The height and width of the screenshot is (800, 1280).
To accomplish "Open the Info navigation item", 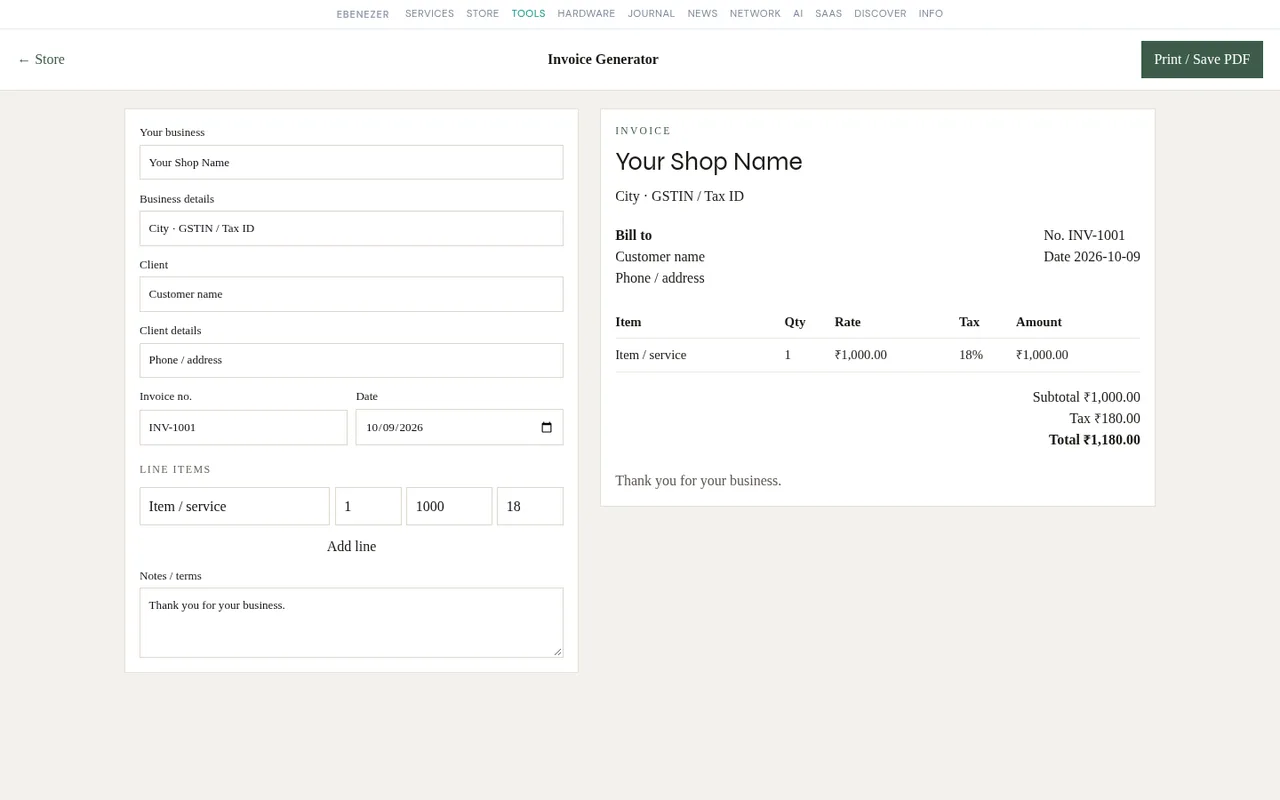I will [931, 14].
